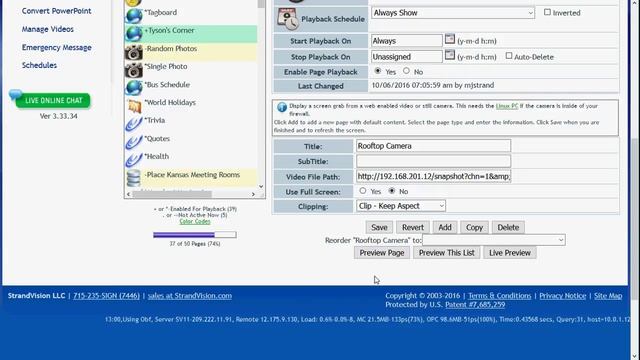Click the Delete button
The width and height of the screenshot is (640, 360).
tap(508, 227)
